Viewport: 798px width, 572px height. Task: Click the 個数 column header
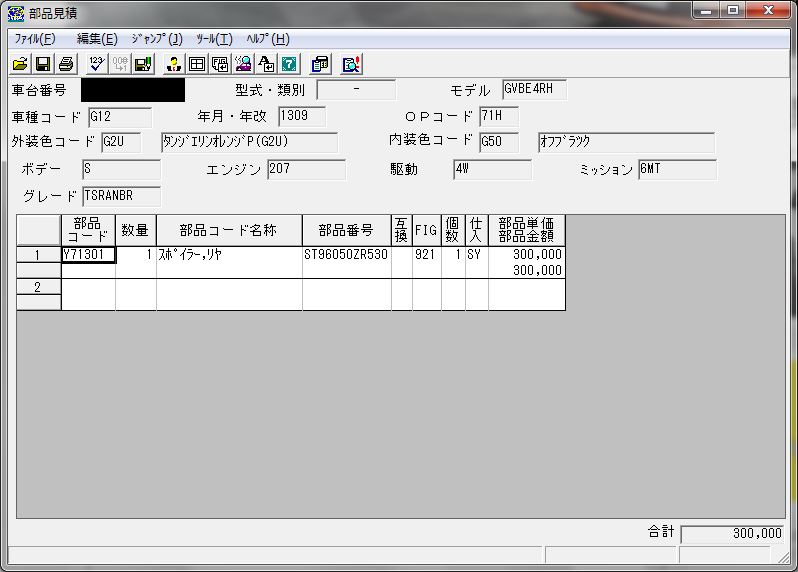pyautogui.click(x=453, y=230)
